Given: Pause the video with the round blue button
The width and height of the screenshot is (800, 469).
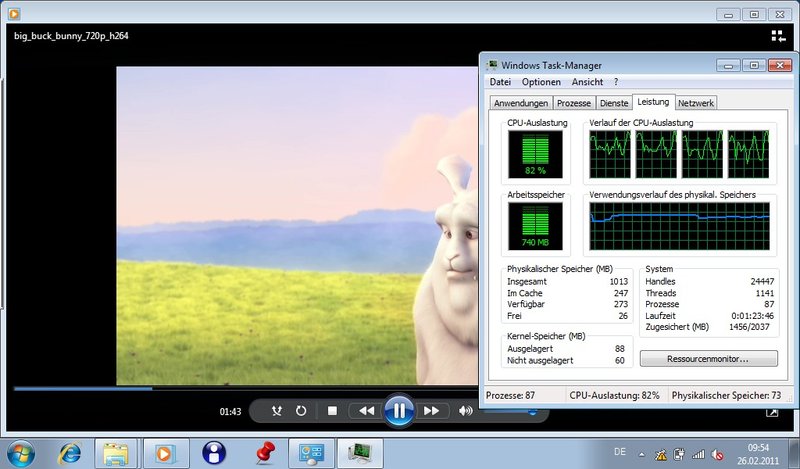Looking at the screenshot, I should [399, 410].
